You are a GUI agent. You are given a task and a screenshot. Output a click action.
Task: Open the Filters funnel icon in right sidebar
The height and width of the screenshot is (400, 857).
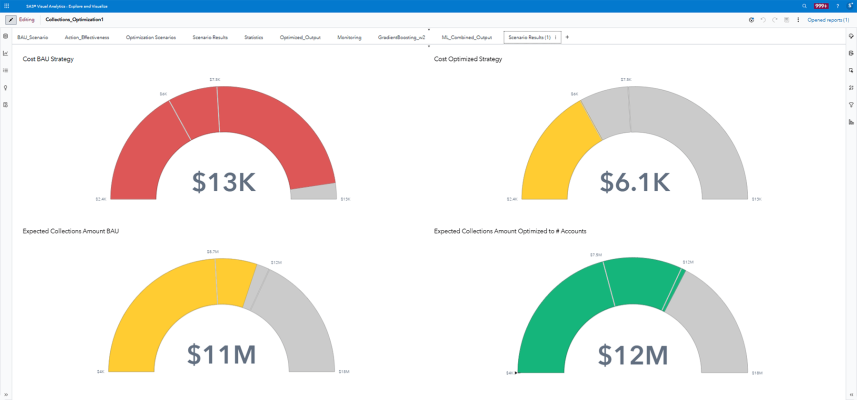tap(850, 104)
